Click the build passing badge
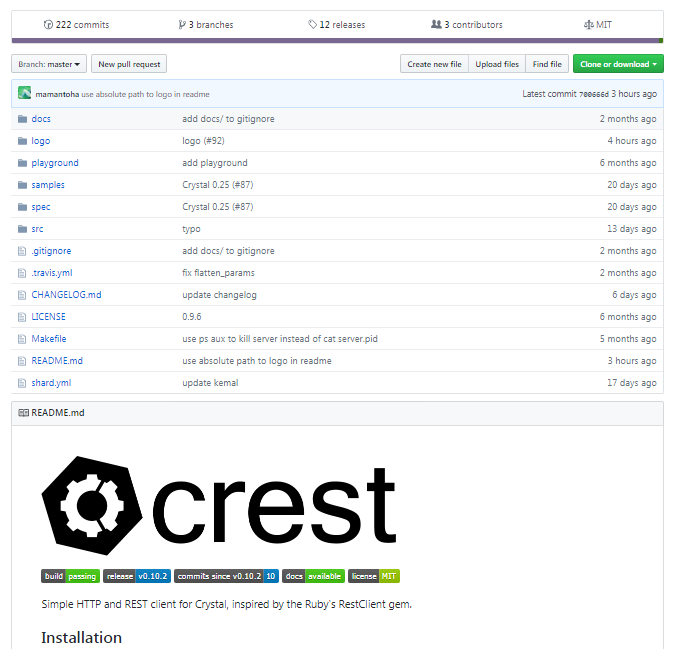The image size is (673, 649). click(70, 576)
